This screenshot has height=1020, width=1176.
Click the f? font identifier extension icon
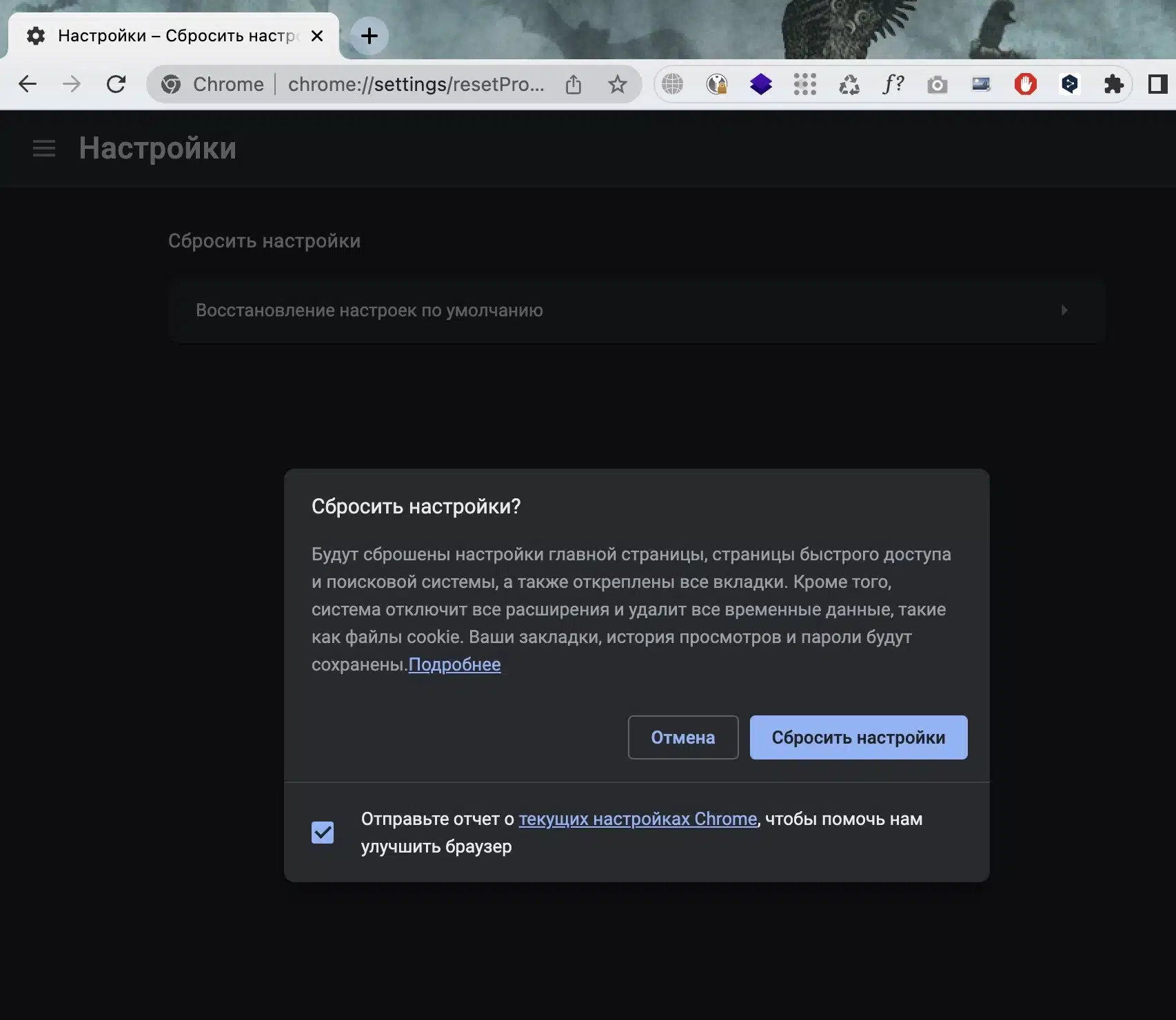(x=892, y=84)
